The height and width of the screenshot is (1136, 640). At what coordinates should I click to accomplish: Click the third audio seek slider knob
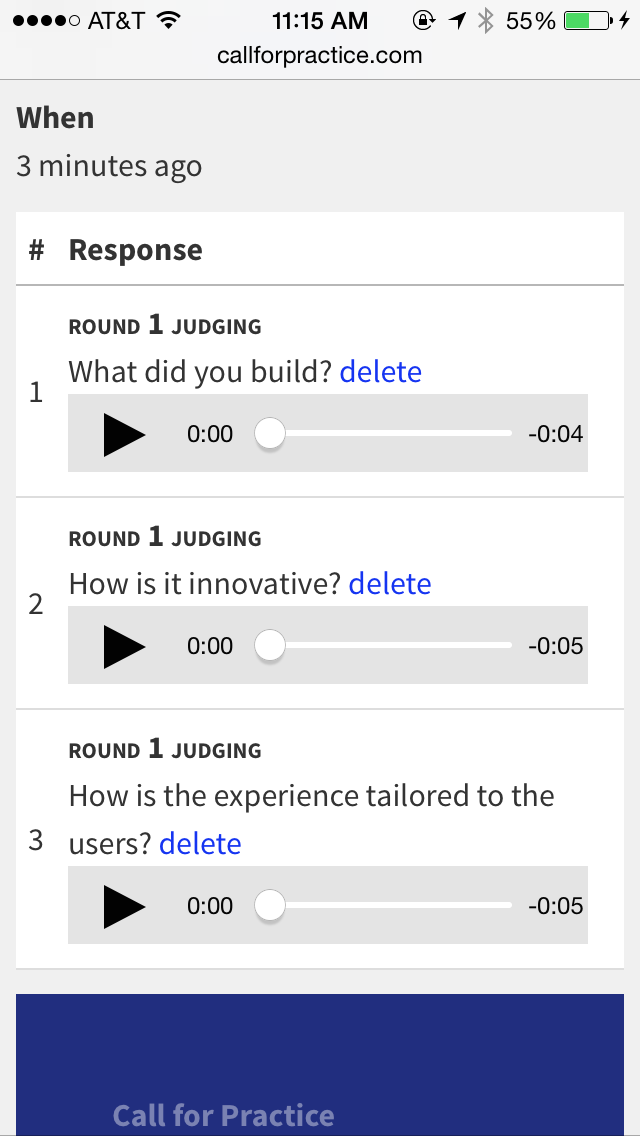[x=269, y=906]
